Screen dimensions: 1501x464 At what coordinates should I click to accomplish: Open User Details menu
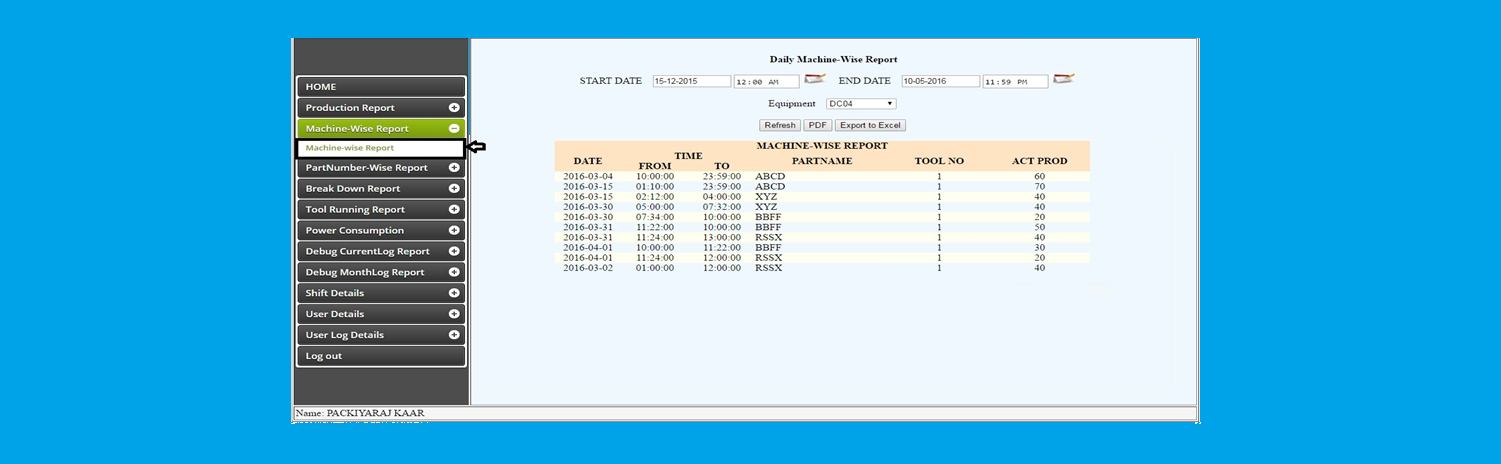click(381, 314)
